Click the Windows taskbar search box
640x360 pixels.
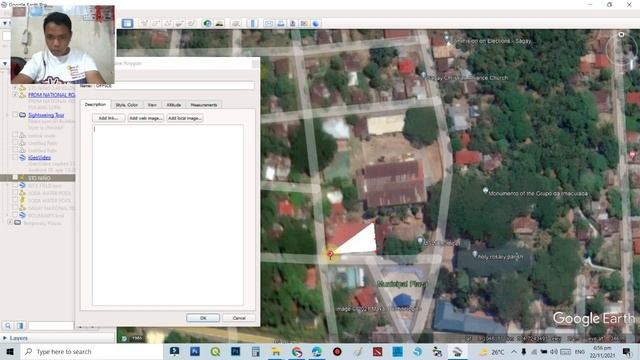92,351
